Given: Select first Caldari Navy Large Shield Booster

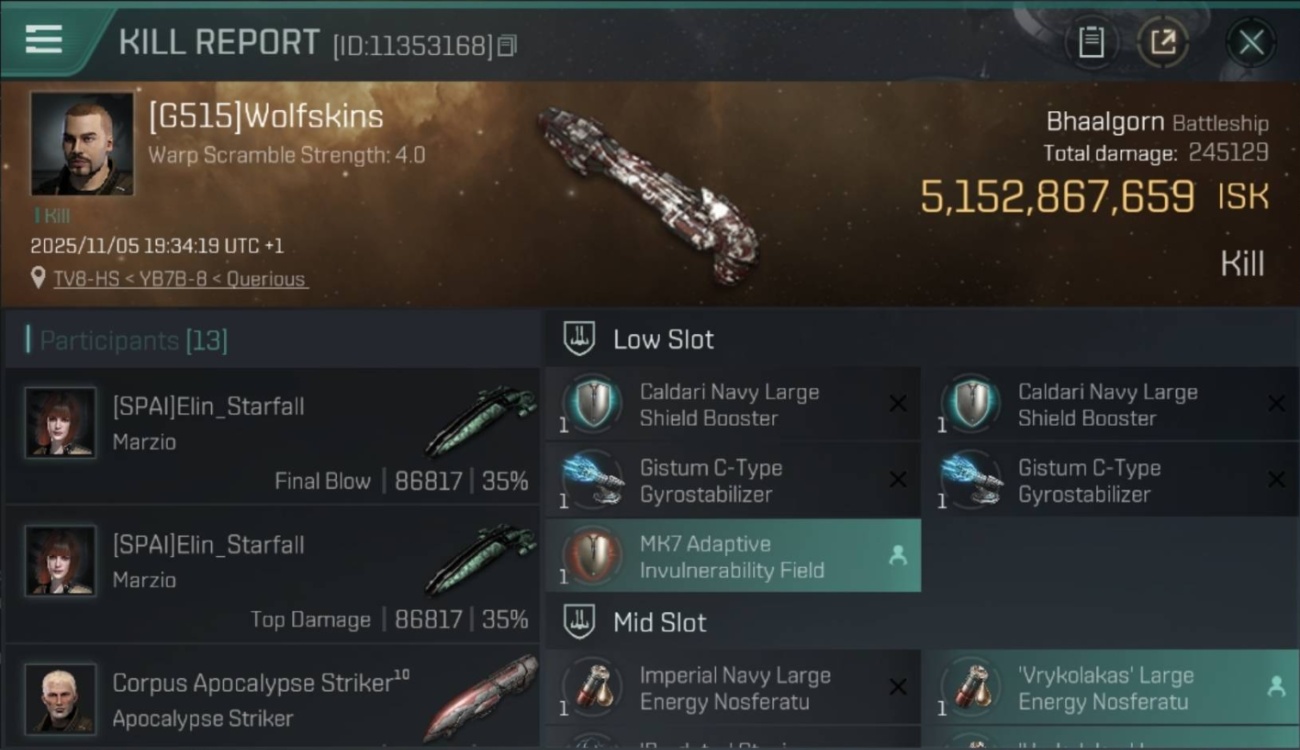Looking at the screenshot, I should click(729, 405).
